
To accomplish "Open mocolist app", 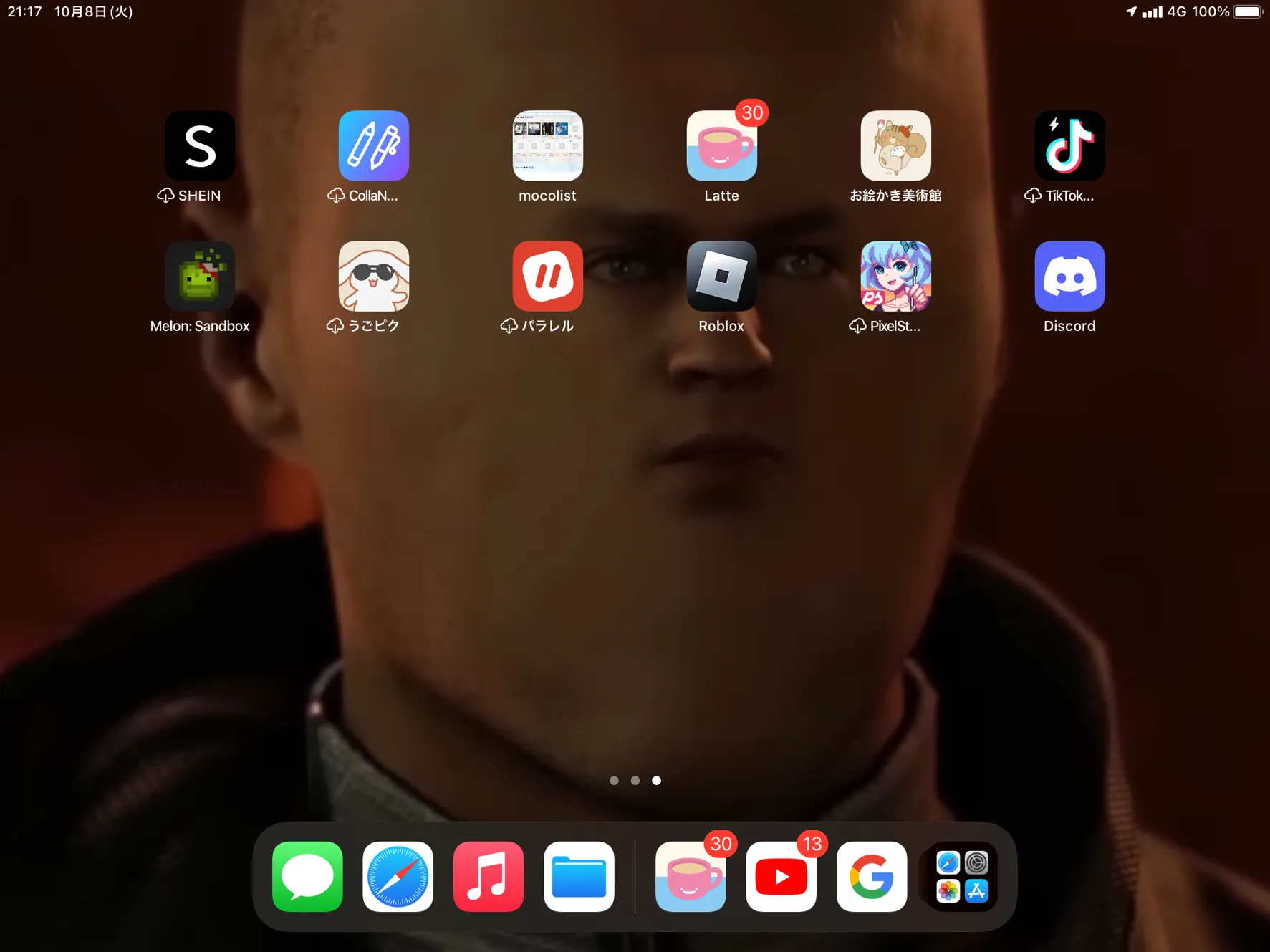I will coord(548,145).
